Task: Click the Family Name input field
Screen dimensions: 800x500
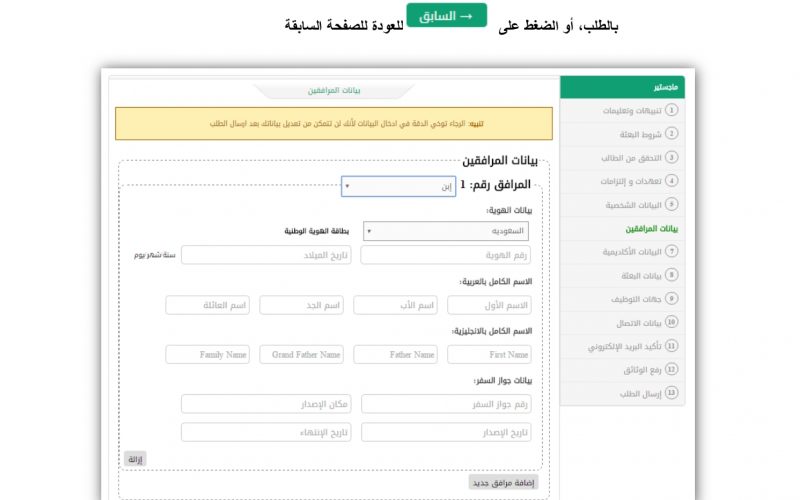Action: coord(208,355)
